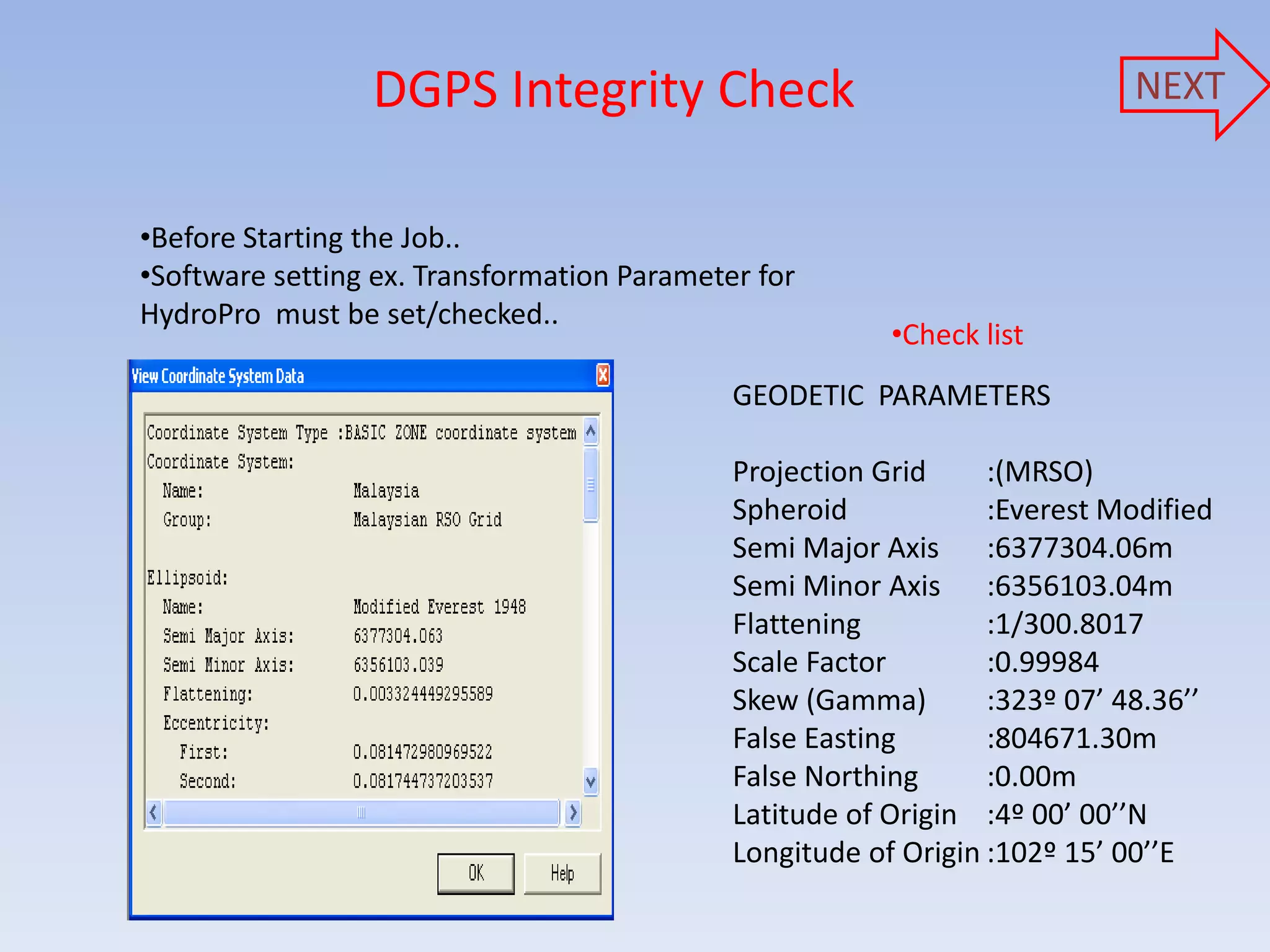Click the False Northing ':0.00m' value
This screenshot has width=1270, height=952.
(x=1031, y=777)
